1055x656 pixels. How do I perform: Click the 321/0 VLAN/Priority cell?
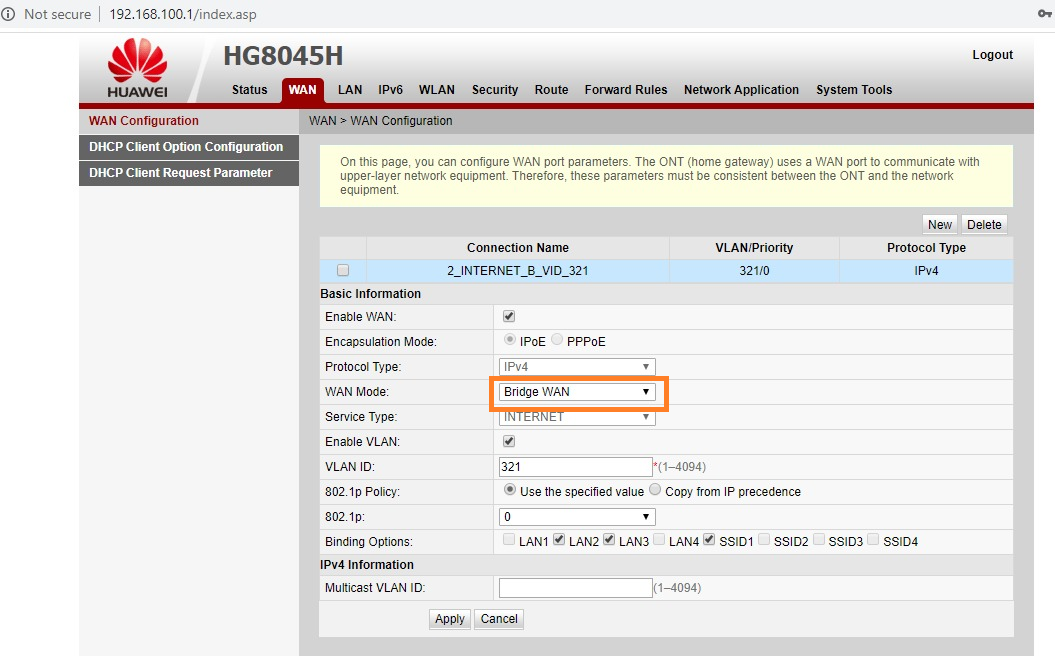[754, 270]
